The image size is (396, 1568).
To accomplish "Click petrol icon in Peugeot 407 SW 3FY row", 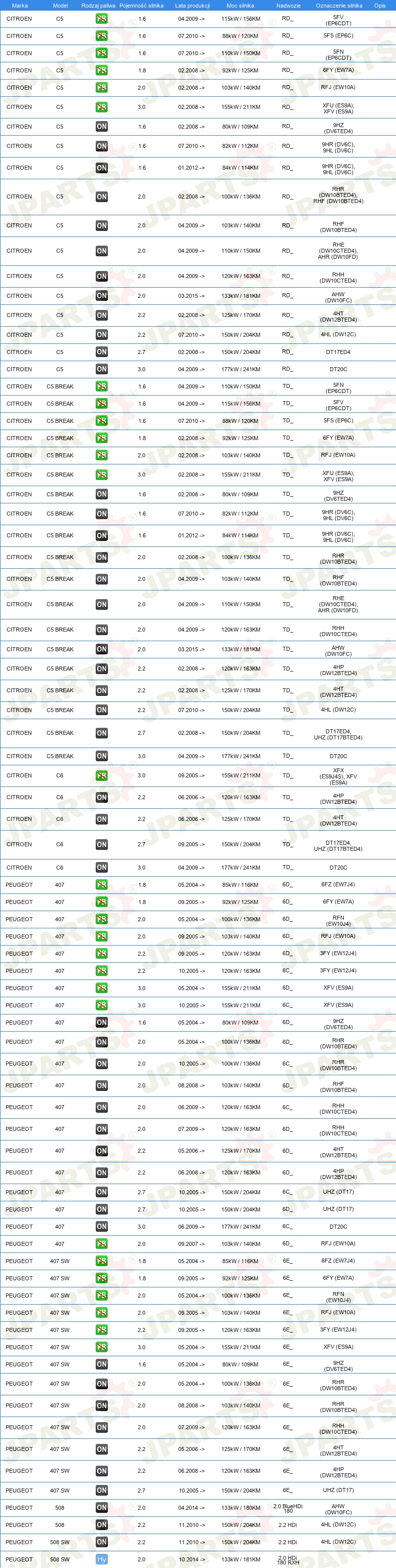I will point(102,1330).
